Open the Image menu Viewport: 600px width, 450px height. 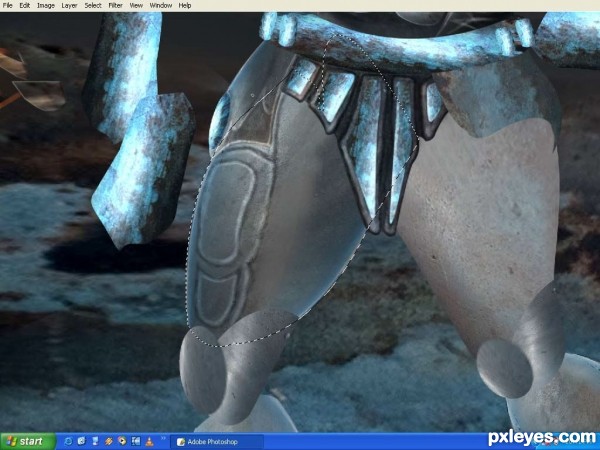coord(46,5)
